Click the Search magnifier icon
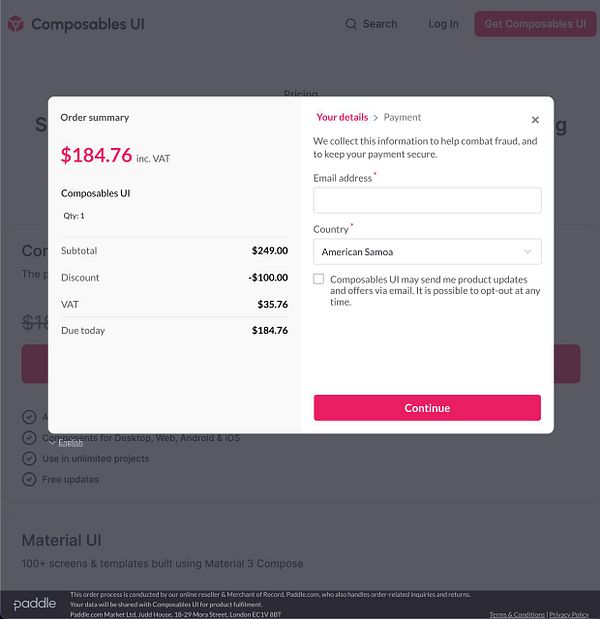Image resolution: width=600 pixels, height=619 pixels. coord(351,24)
